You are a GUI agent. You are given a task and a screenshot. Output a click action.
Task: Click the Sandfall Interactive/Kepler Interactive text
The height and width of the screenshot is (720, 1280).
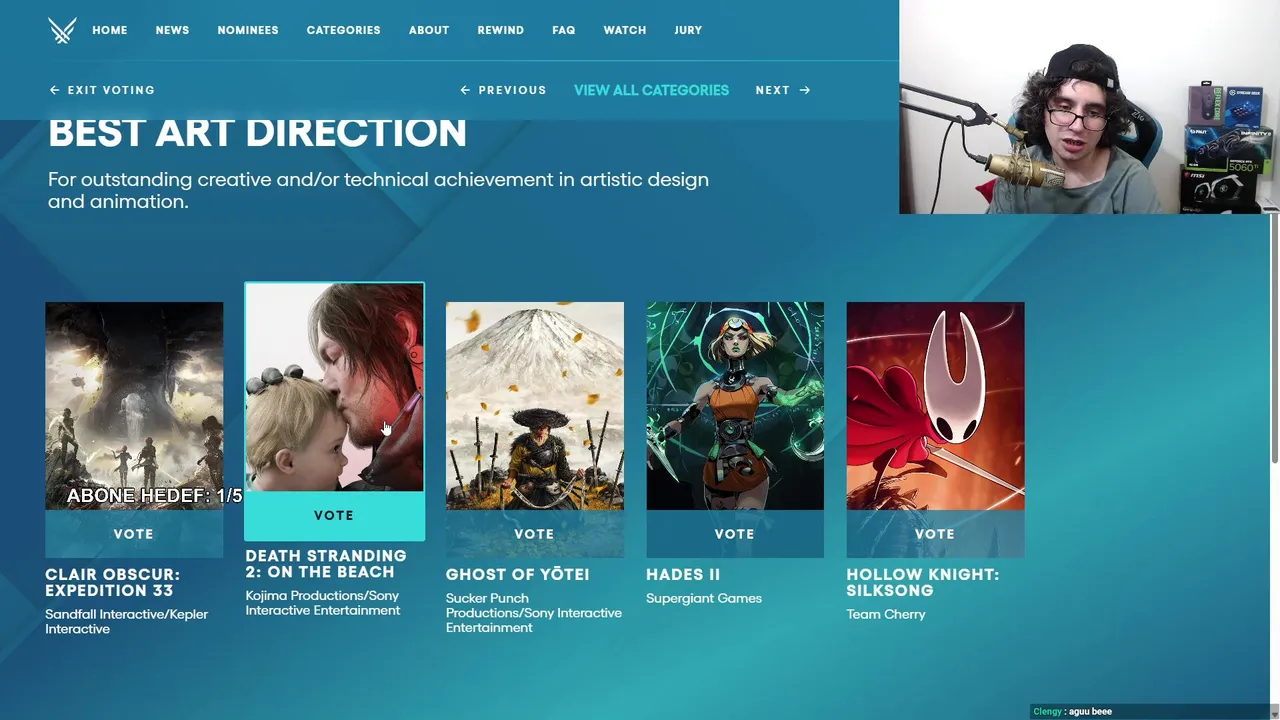[127, 621]
